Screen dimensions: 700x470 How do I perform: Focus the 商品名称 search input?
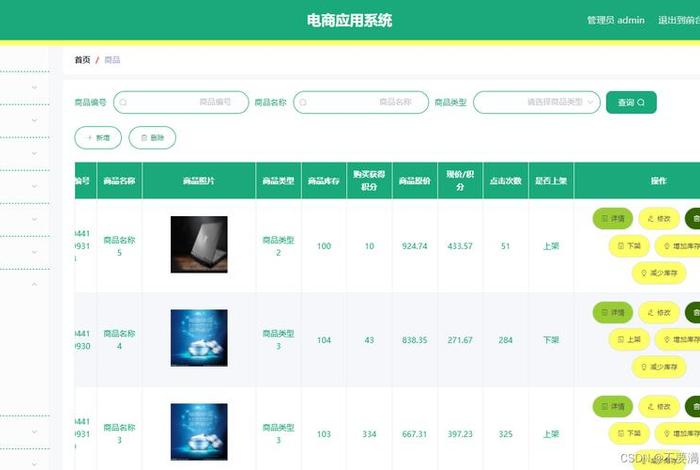(361, 102)
